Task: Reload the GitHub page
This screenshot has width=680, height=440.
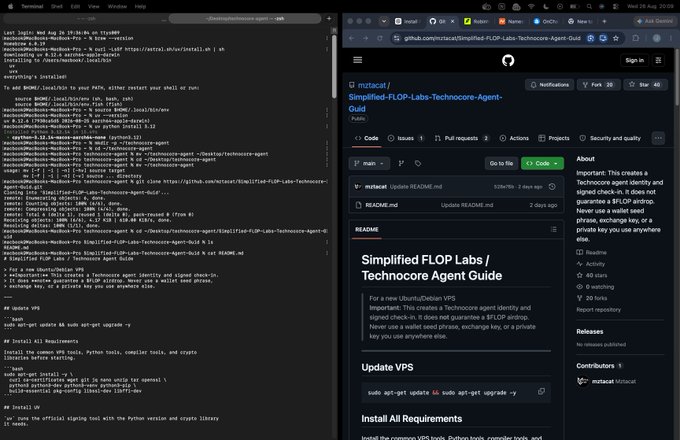Action: click(380, 38)
